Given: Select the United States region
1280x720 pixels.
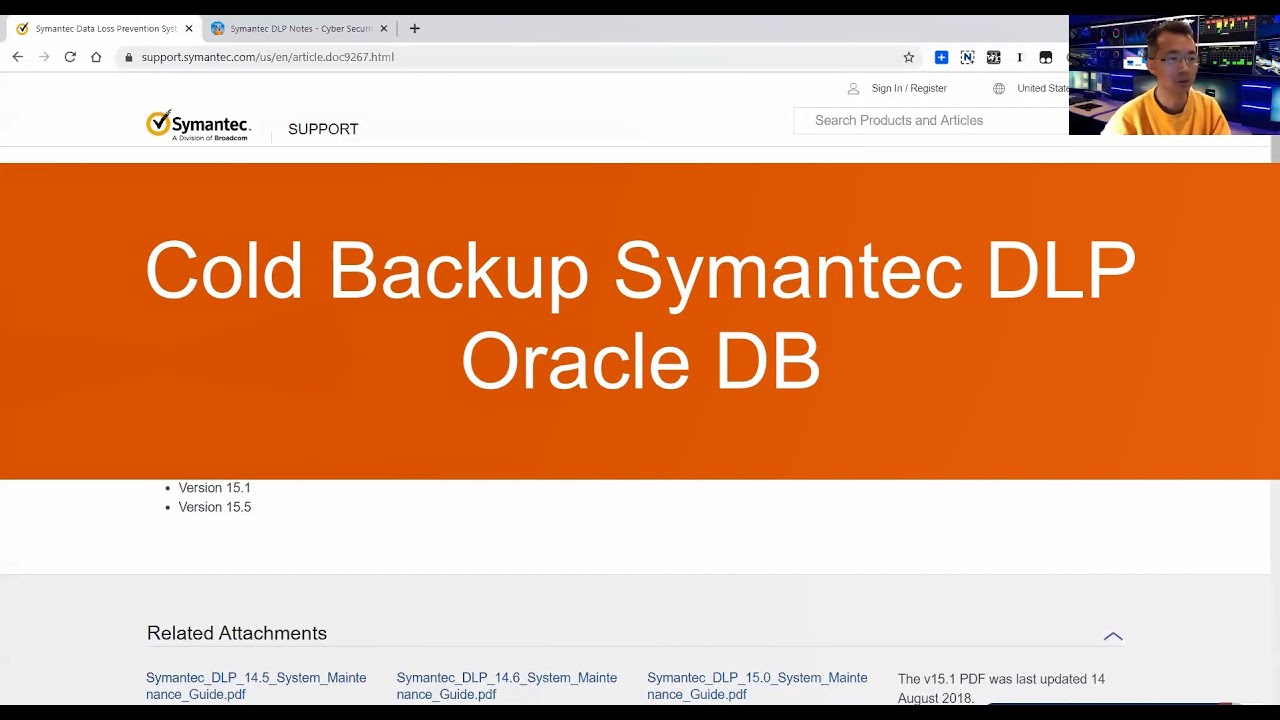Looking at the screenshot, I should (1043, 88).
